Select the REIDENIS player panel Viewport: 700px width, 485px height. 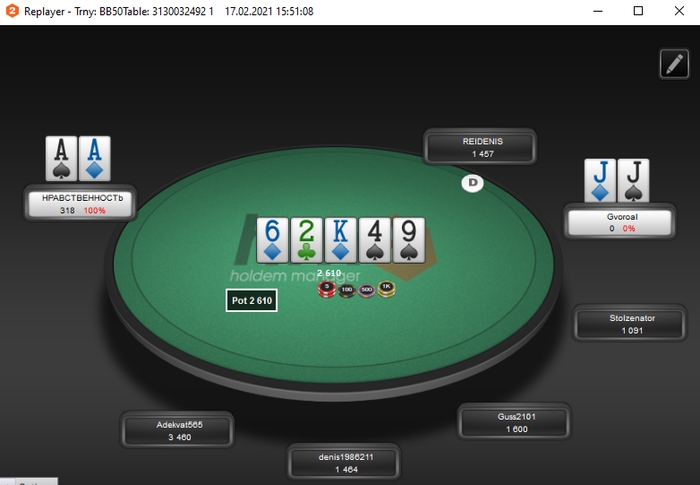480,147
